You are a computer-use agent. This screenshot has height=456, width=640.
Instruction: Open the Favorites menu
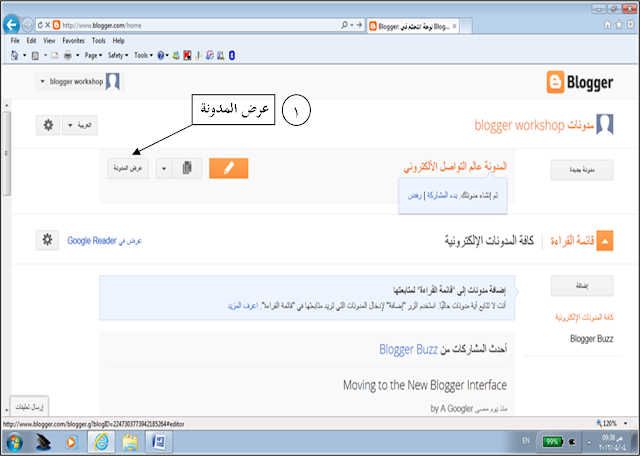[73, 40]
